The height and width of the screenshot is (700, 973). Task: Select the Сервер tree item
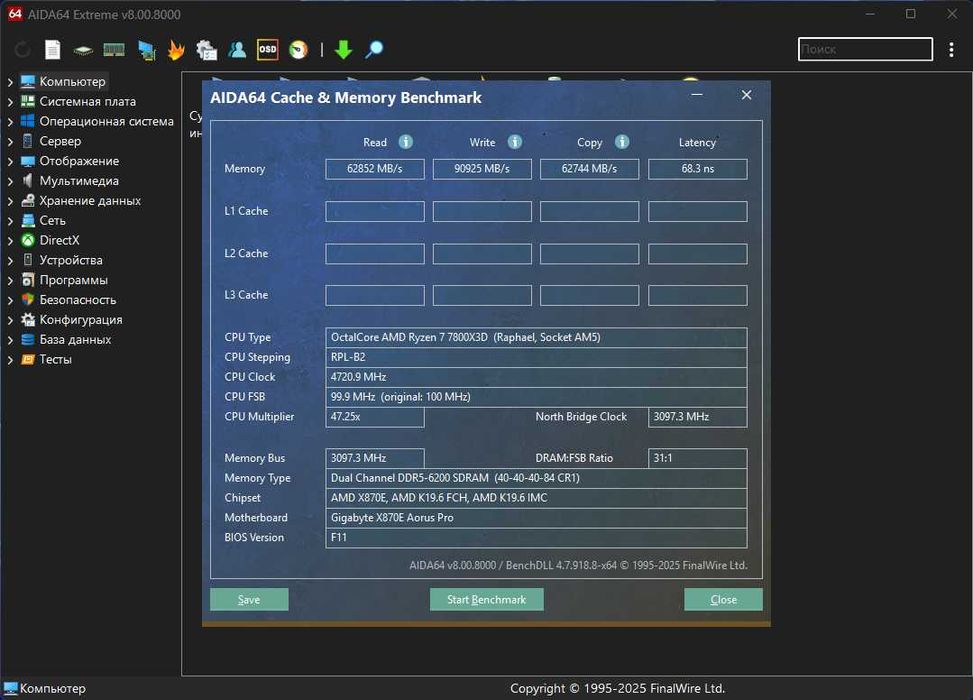click(x=60, y=141)
